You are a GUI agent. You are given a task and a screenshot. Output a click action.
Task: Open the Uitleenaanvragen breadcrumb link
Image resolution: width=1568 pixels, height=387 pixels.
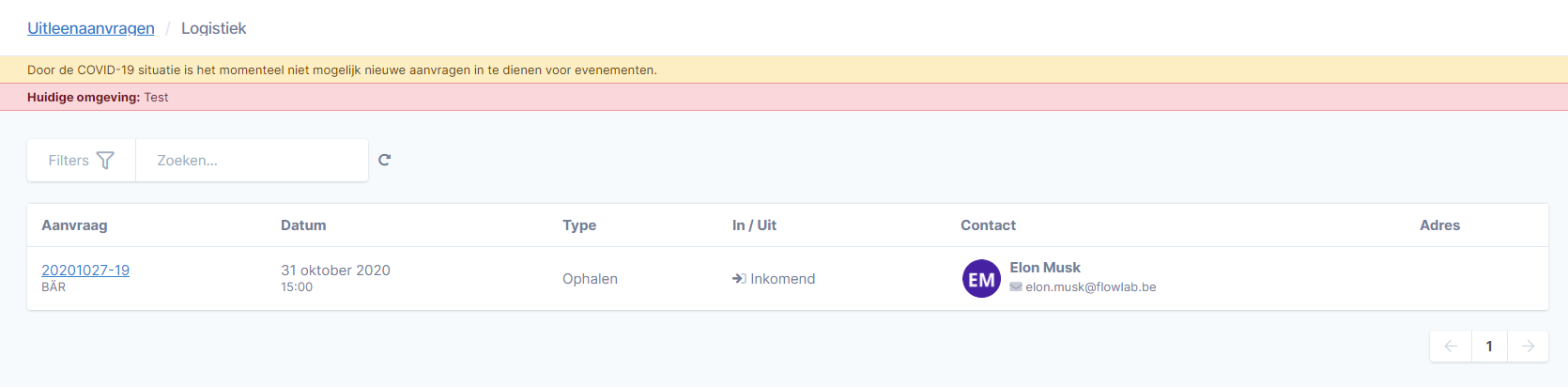91,28
